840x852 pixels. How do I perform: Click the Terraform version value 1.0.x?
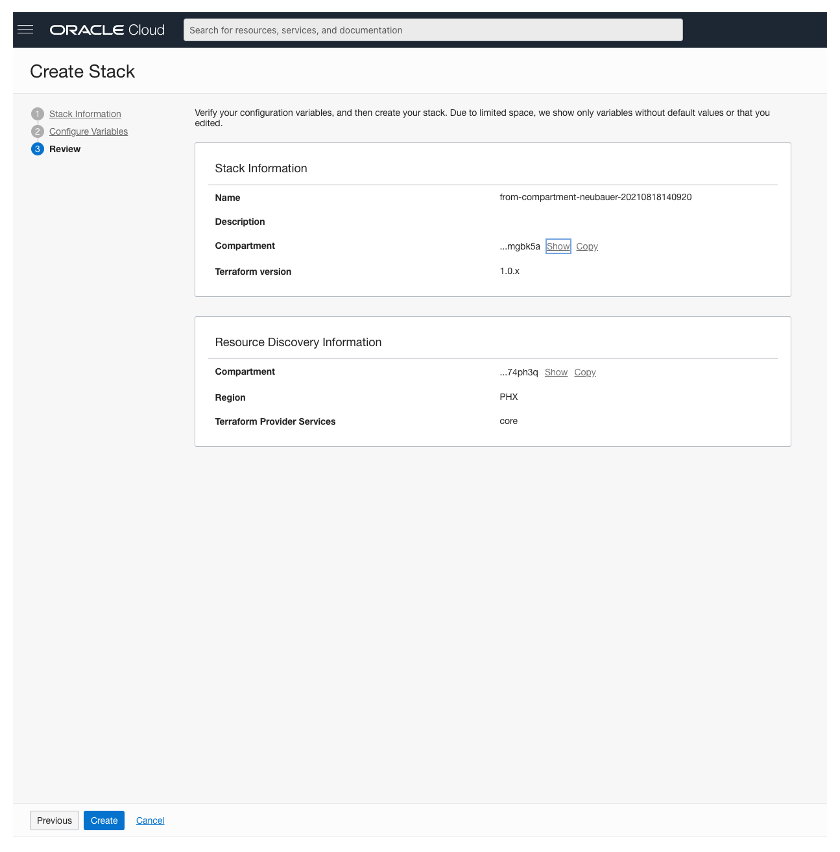pyautogui.click(x=510, y=271)
